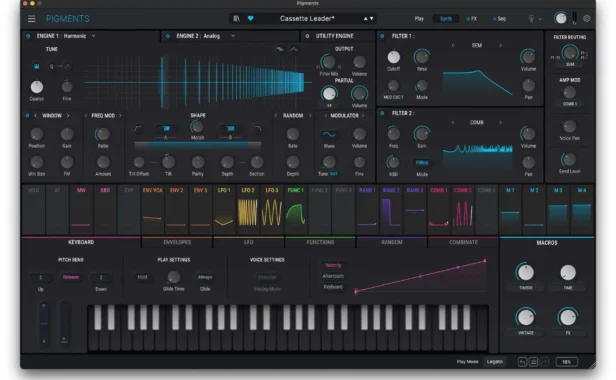The height and width of the screenshot is (380, 616).
Task: Select the ENV VCA modulation source slot
Action: tap(152, 209)
